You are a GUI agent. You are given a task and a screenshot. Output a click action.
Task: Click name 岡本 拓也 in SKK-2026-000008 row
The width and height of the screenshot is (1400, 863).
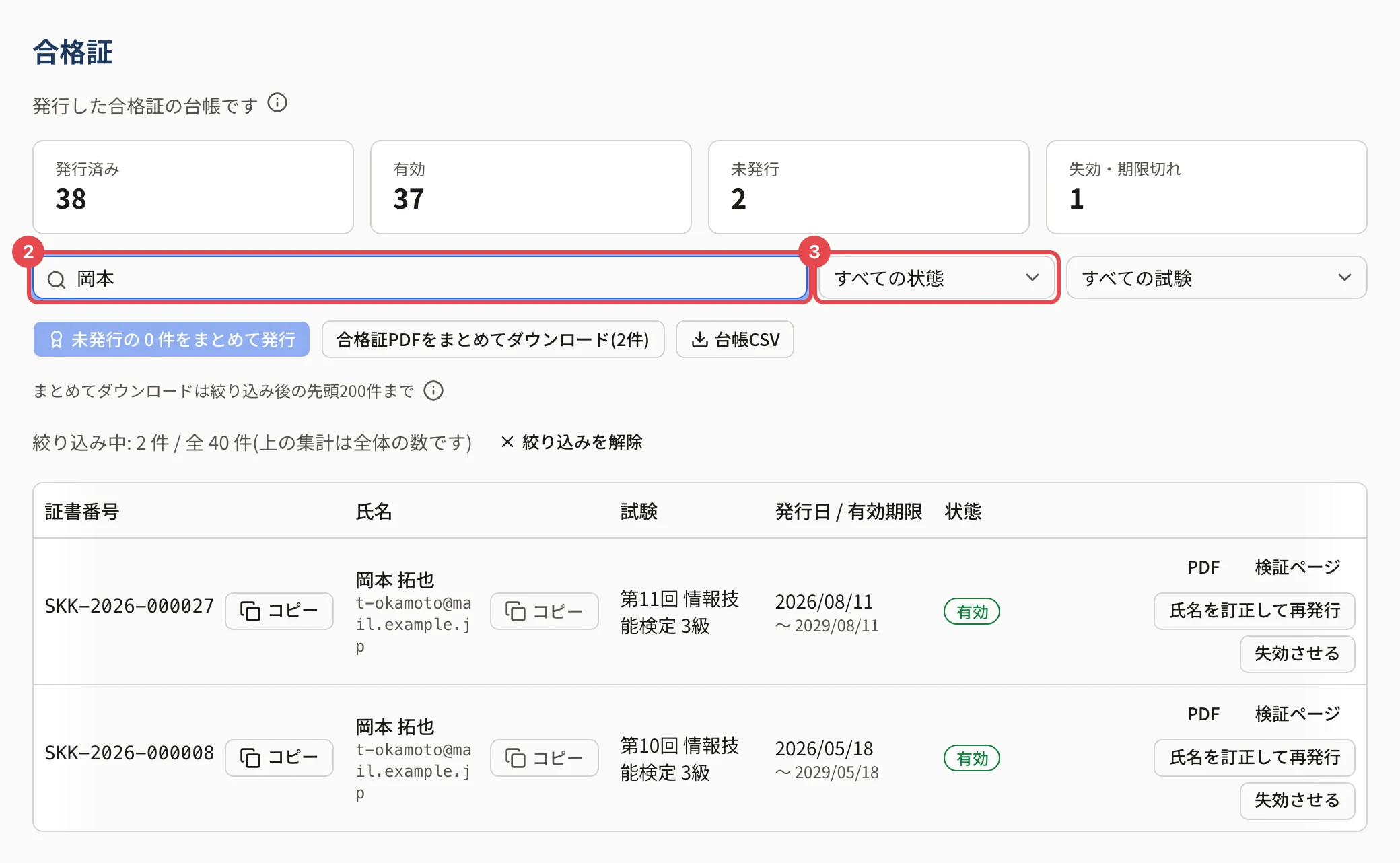tap(395, 726)
